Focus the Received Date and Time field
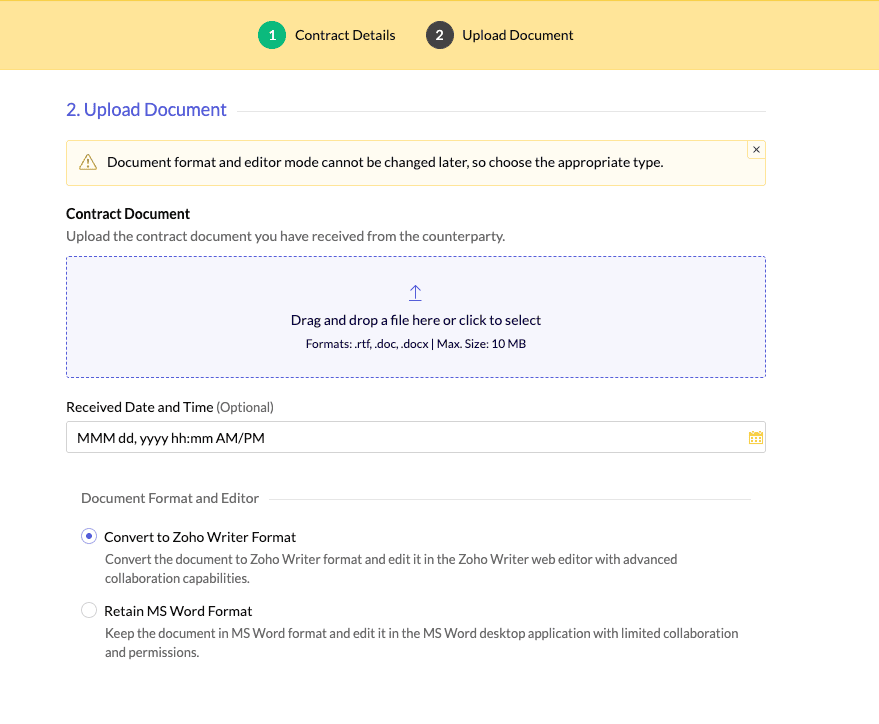 [415, 437]
